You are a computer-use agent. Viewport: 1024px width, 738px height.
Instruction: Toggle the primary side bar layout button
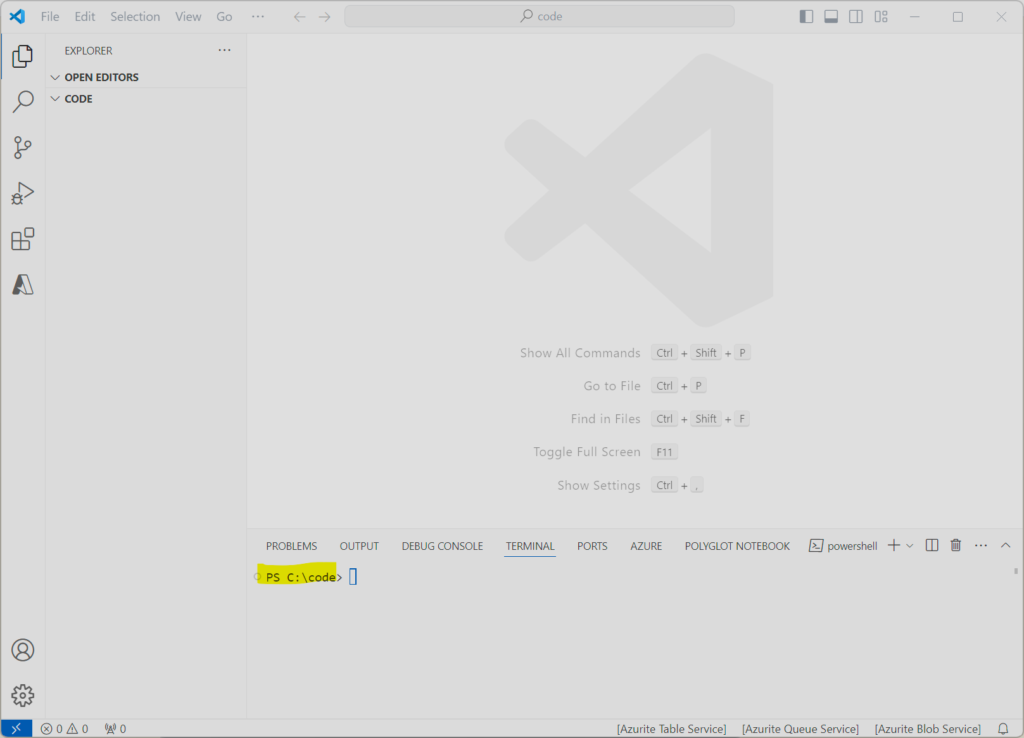click(x=807, y=17)
